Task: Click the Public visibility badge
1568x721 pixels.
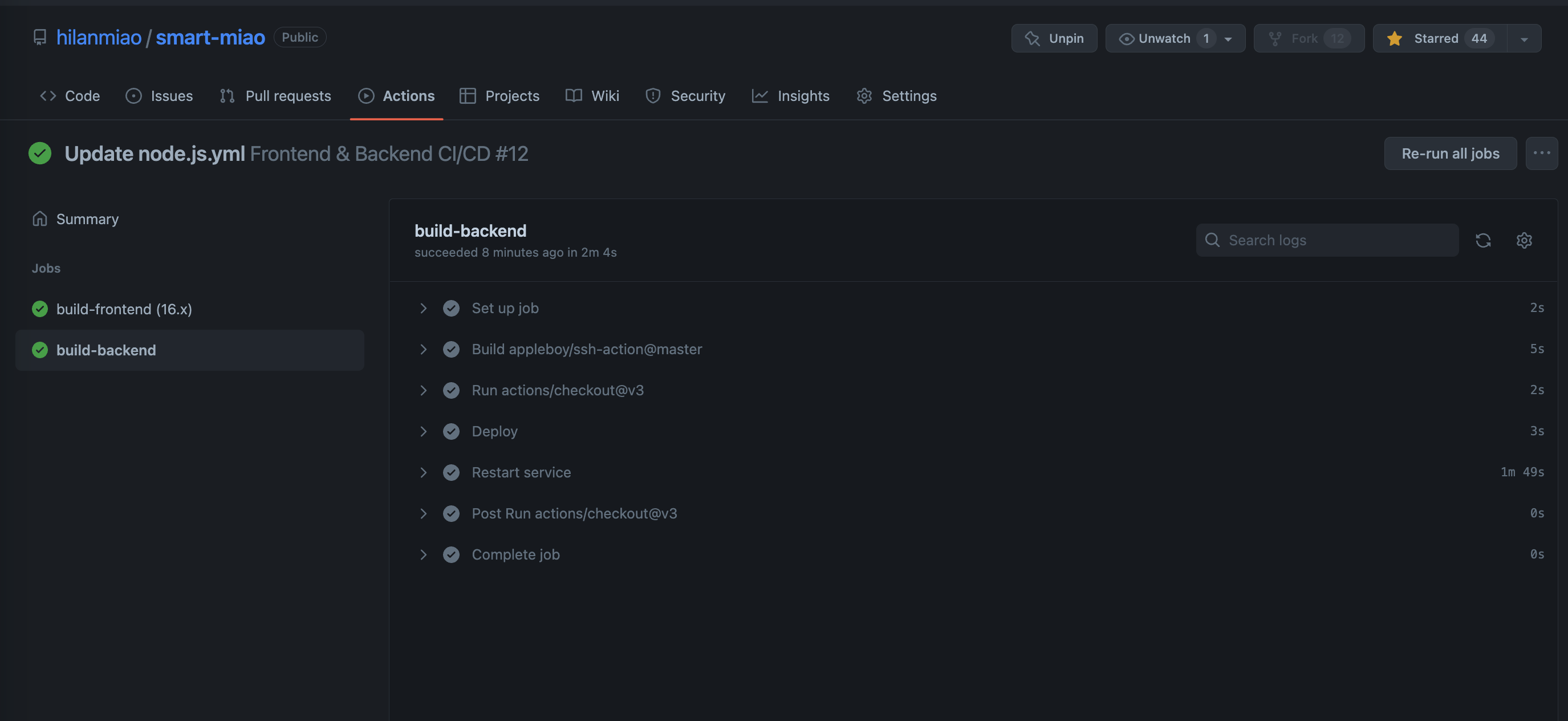Action: [x=299, y=37]
